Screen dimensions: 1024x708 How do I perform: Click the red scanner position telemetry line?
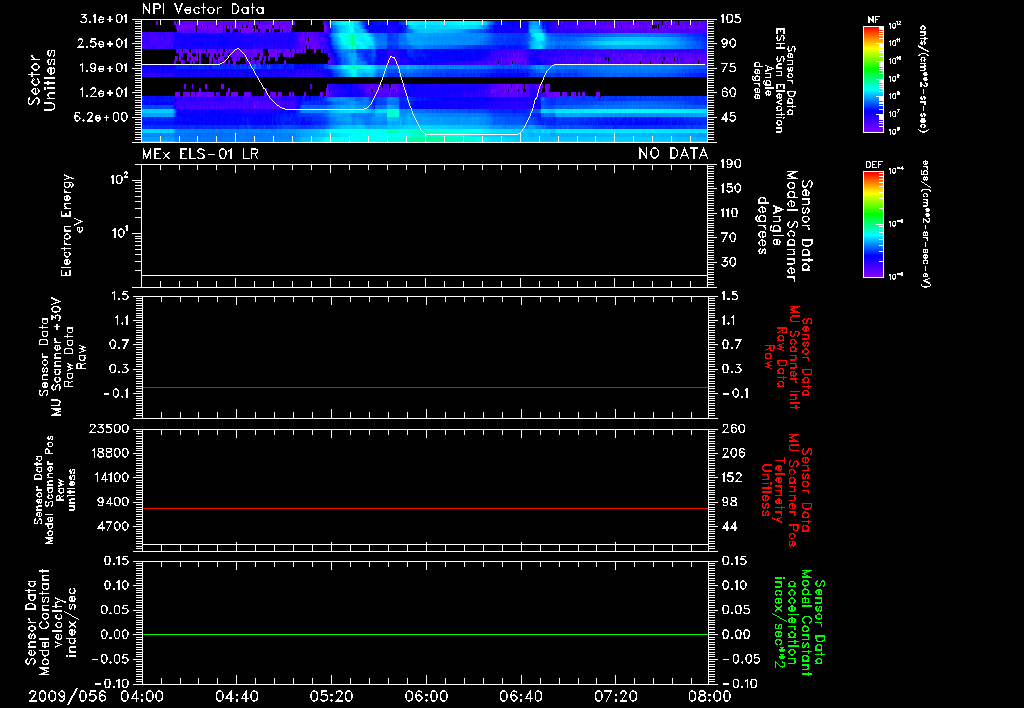pyautogui.click(x=424, y=508)
